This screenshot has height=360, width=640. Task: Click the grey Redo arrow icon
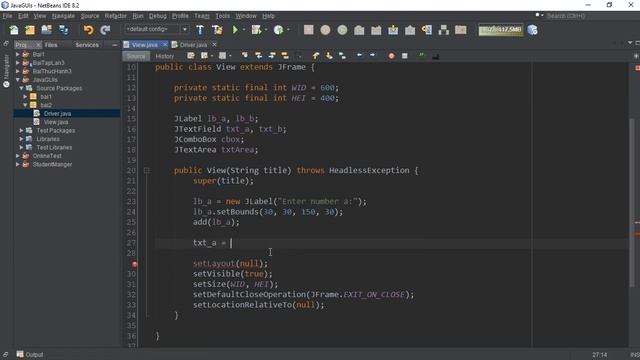105,30
